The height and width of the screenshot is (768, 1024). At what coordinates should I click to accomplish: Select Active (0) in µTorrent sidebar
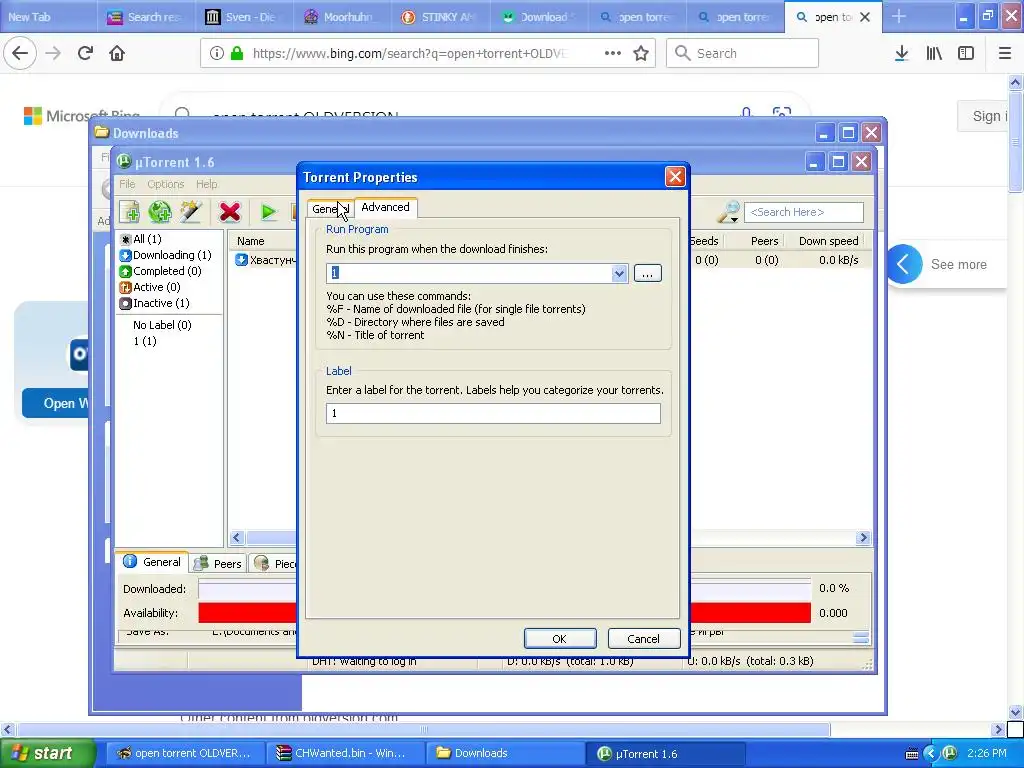click(x=150, y=287)
